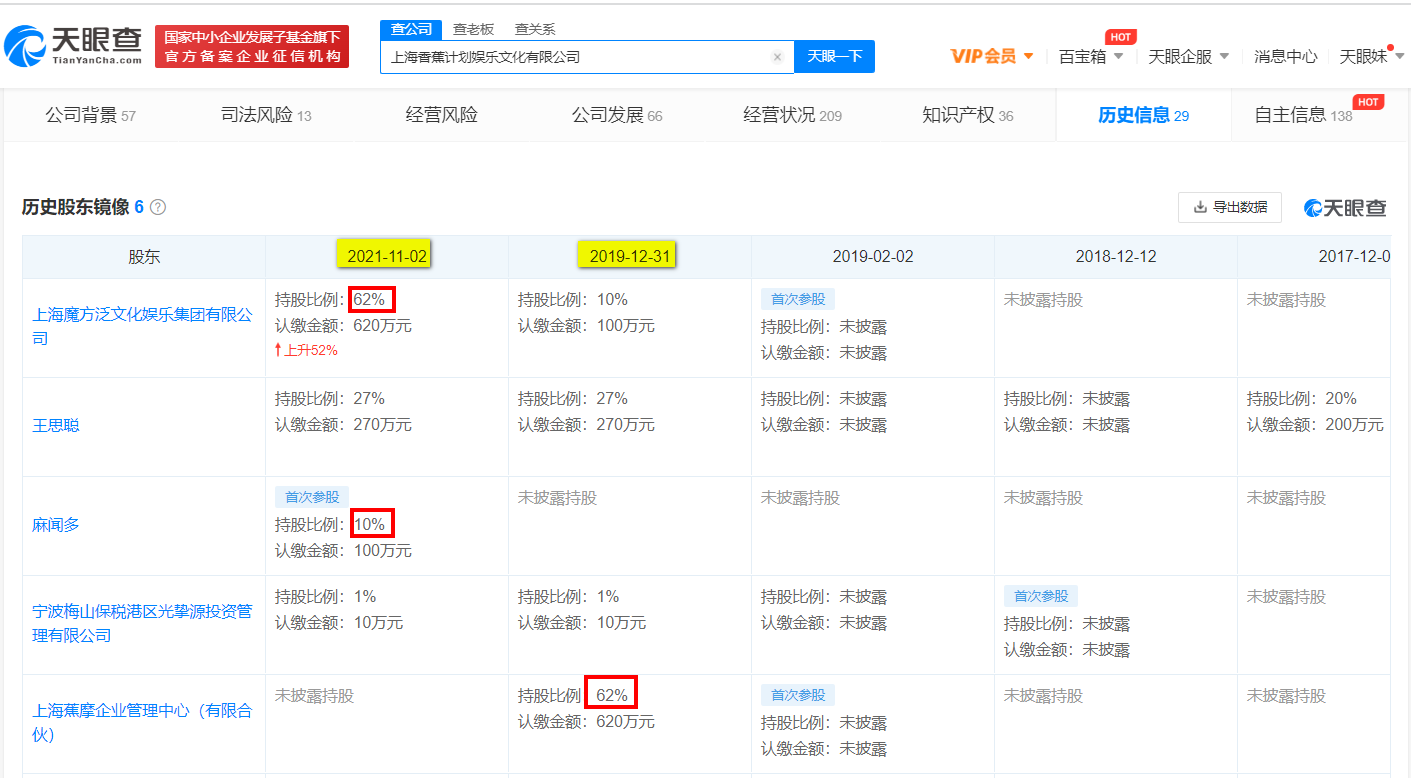Open the 公司发展 tab

pyautogui.click(x=617, y=115)
